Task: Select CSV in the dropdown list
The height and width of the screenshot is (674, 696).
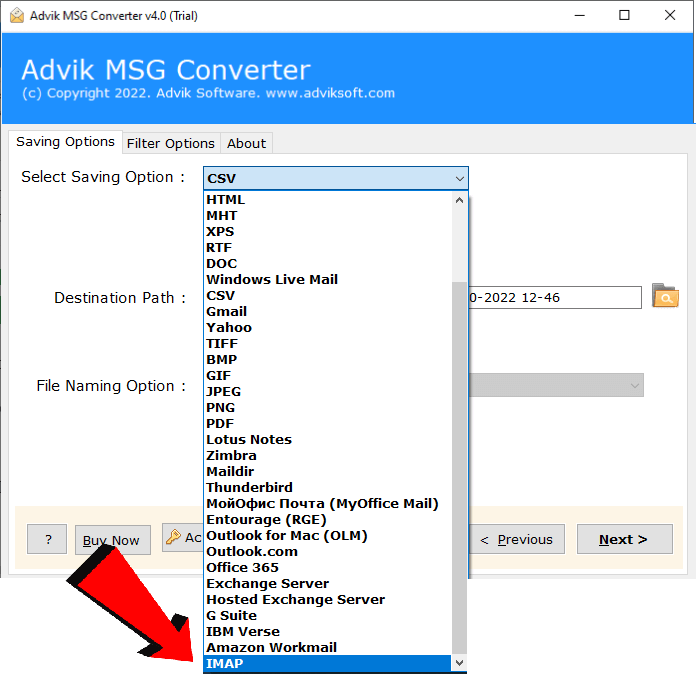Action: pyautogui.click(x=328, y=295)
